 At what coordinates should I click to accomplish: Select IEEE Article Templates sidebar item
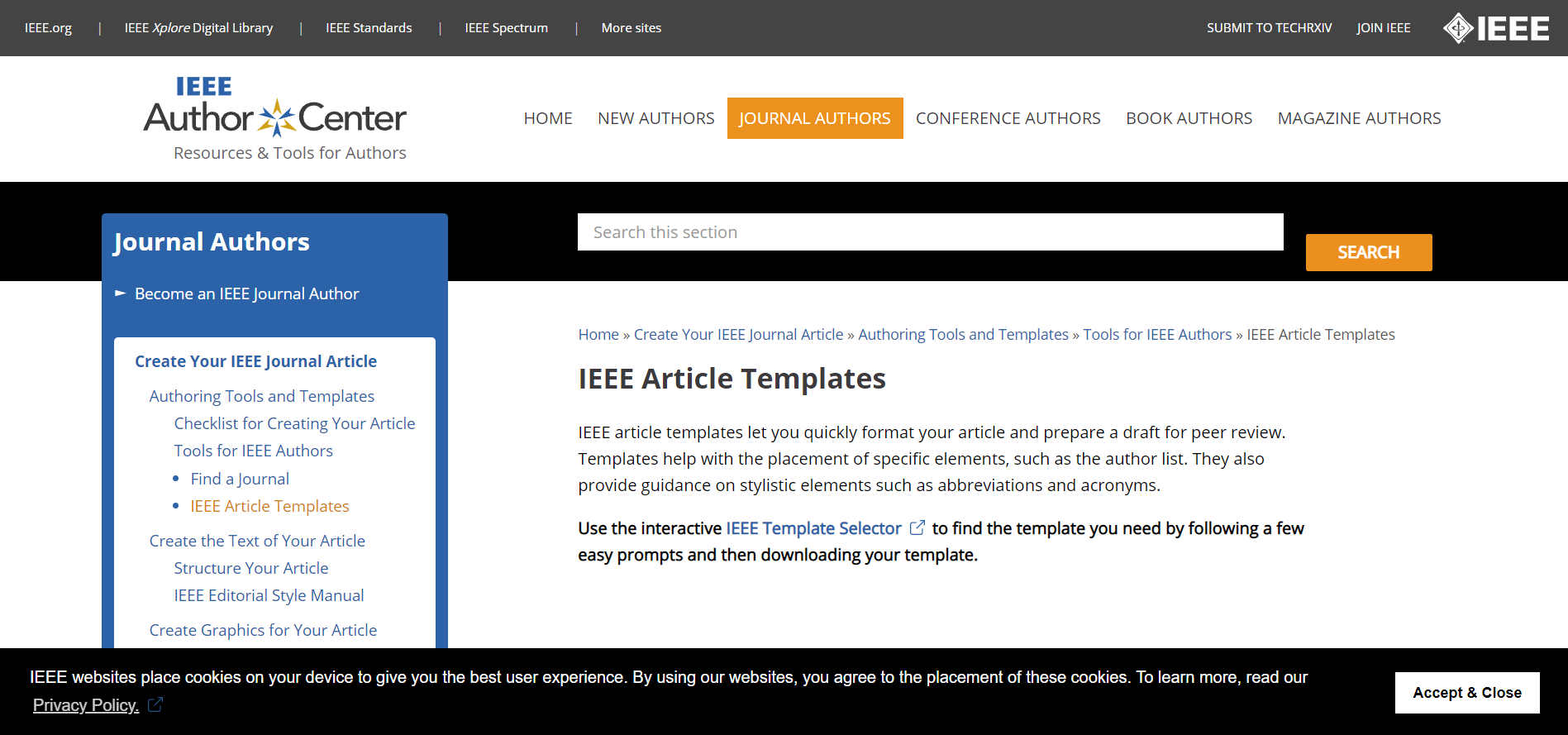click(269, 506)
